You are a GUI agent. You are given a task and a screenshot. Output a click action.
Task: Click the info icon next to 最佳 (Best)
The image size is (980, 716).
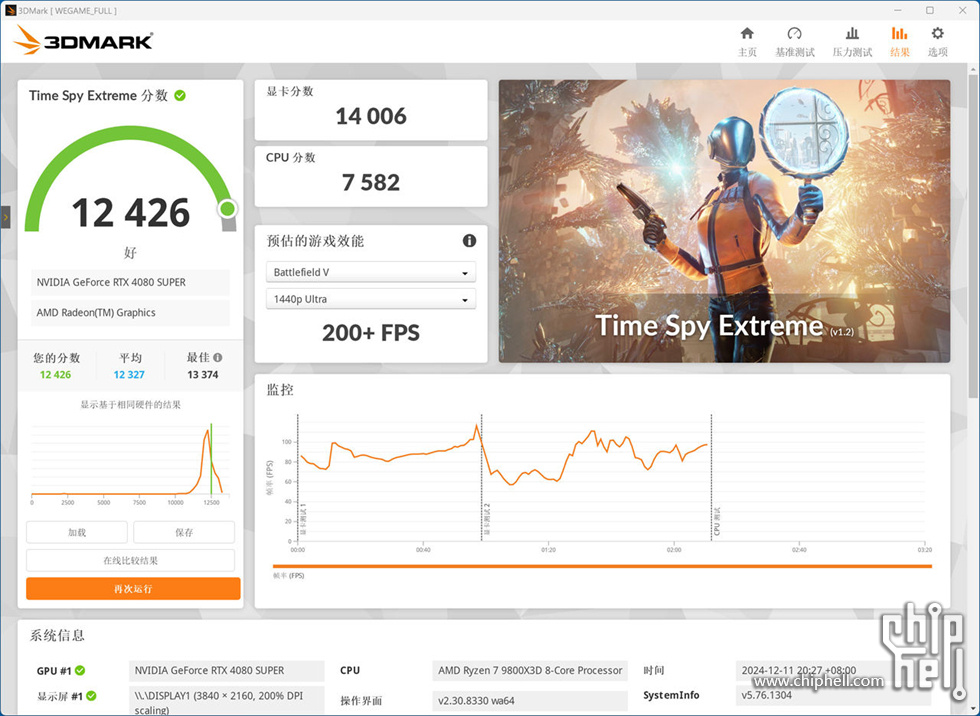[x=218, y=357]
